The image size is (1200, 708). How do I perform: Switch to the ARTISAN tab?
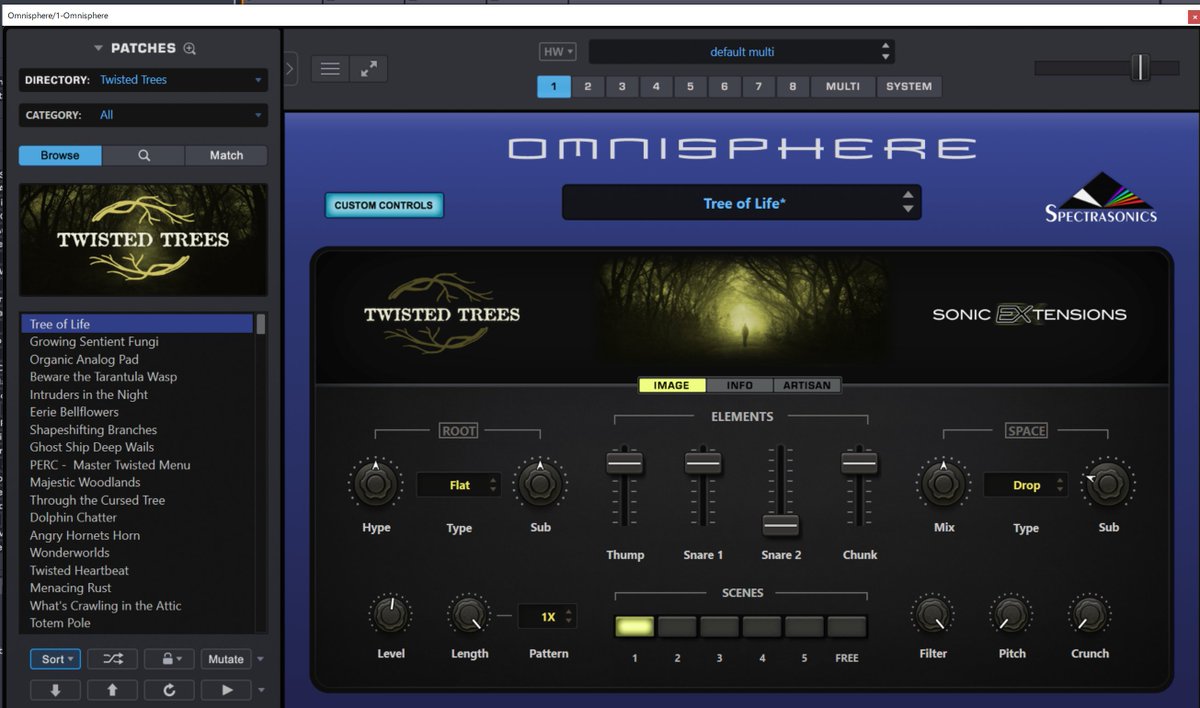[x=807, y=385]
